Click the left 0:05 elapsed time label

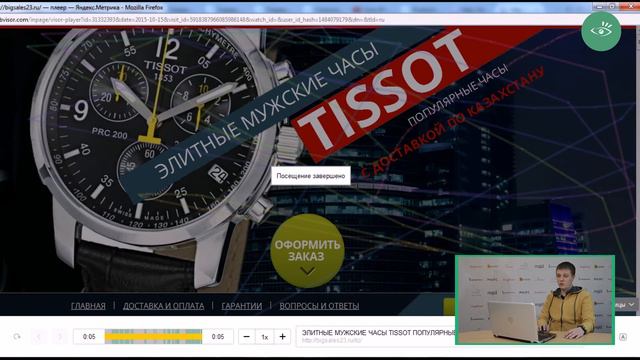(89, 337)
